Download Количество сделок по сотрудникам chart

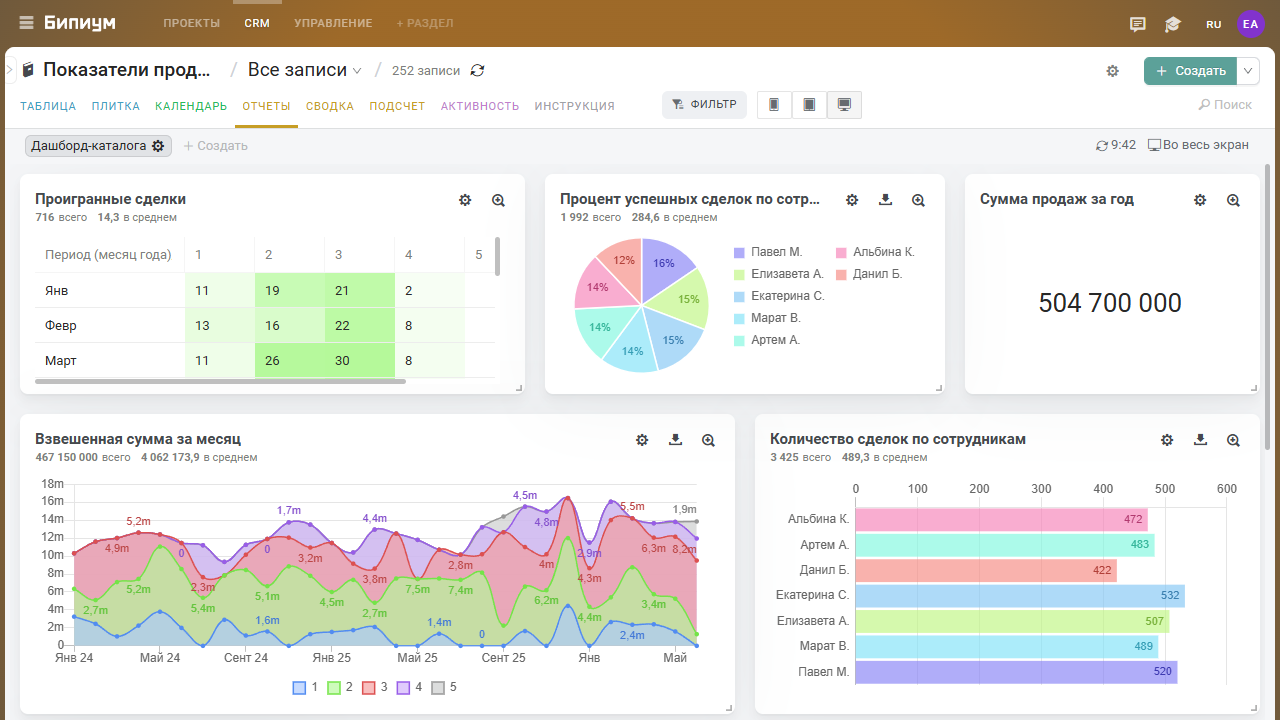point(1200,440)
